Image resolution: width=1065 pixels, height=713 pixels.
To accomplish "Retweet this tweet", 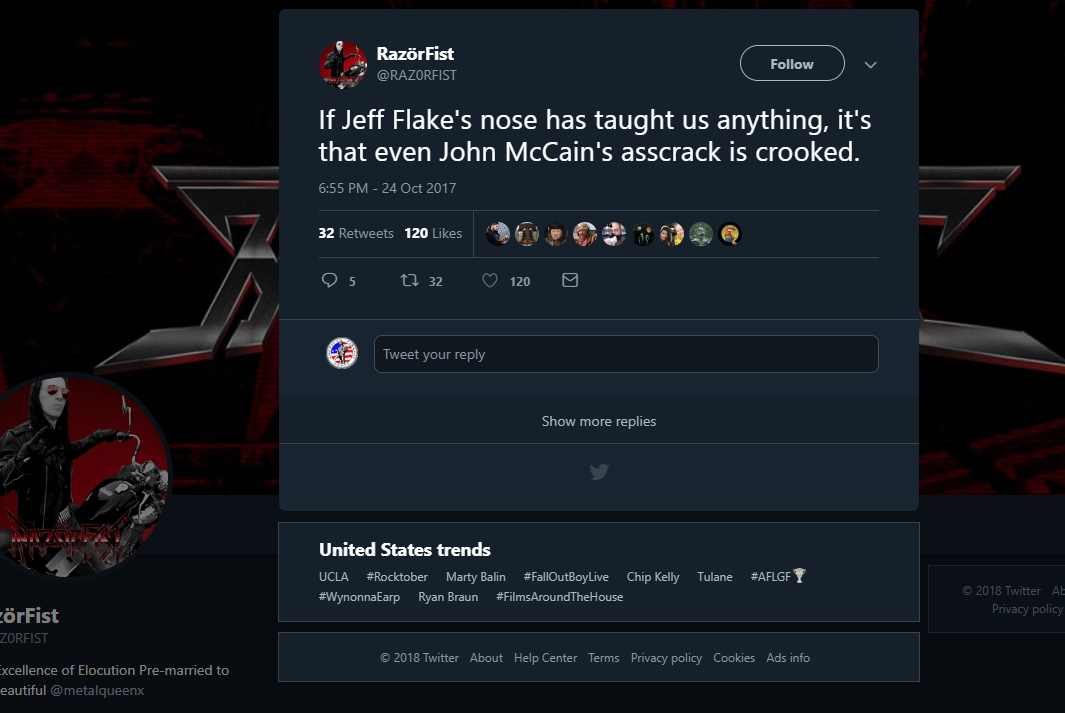I will [409, 281].
